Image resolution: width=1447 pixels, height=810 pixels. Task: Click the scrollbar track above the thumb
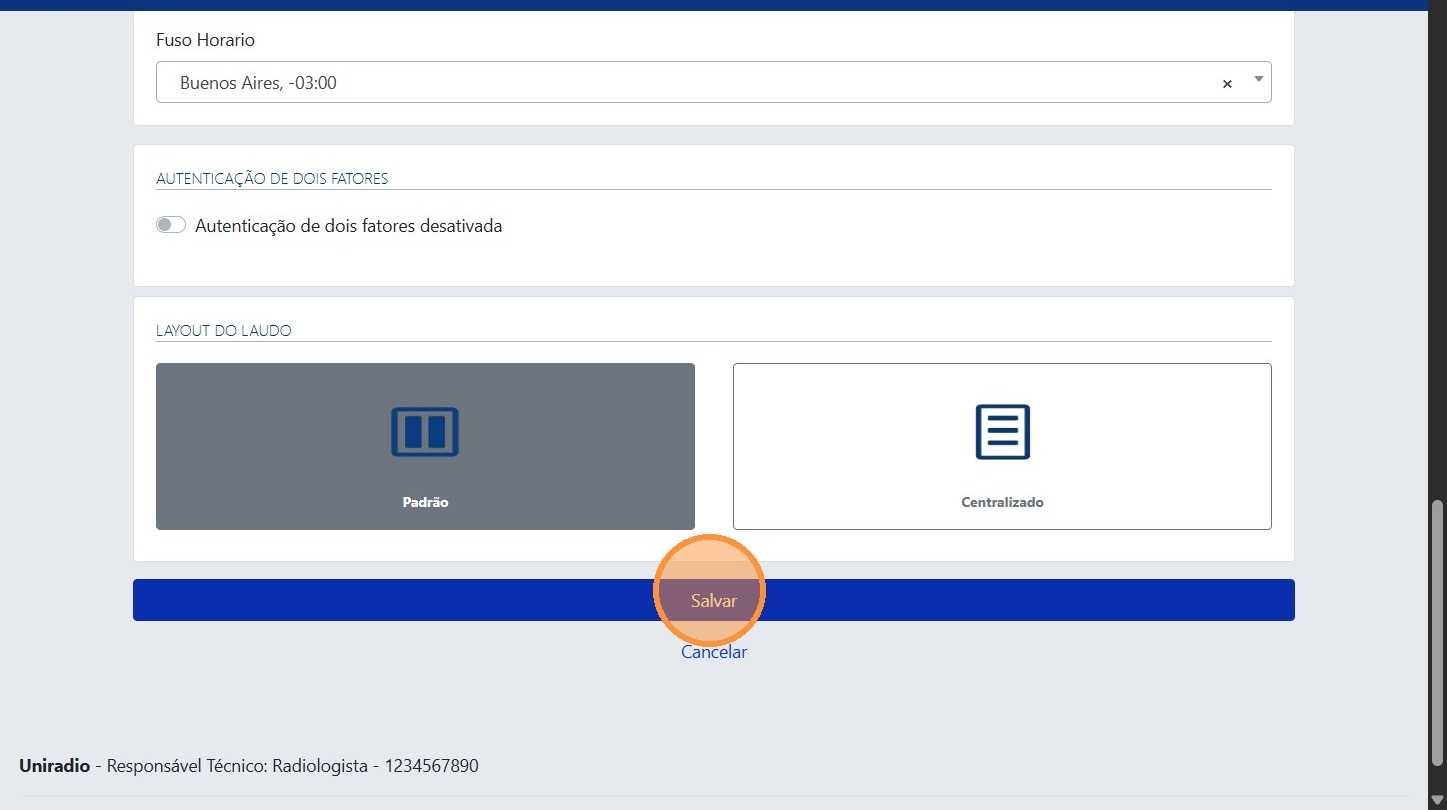1437,250
